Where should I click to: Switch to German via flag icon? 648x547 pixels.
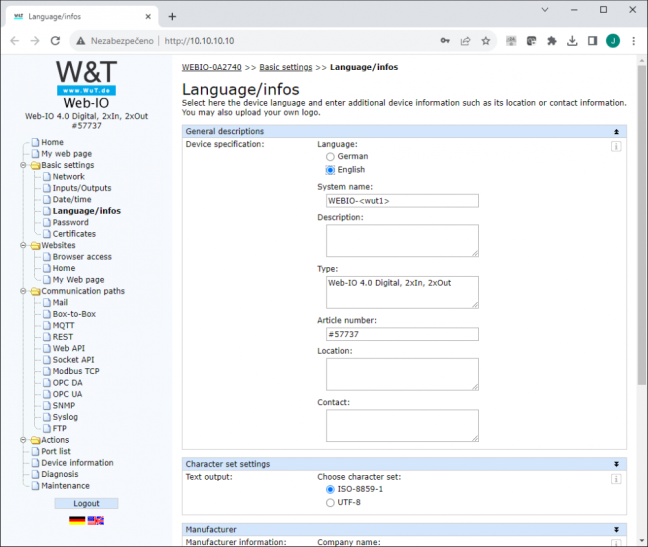tap(77, 521)
